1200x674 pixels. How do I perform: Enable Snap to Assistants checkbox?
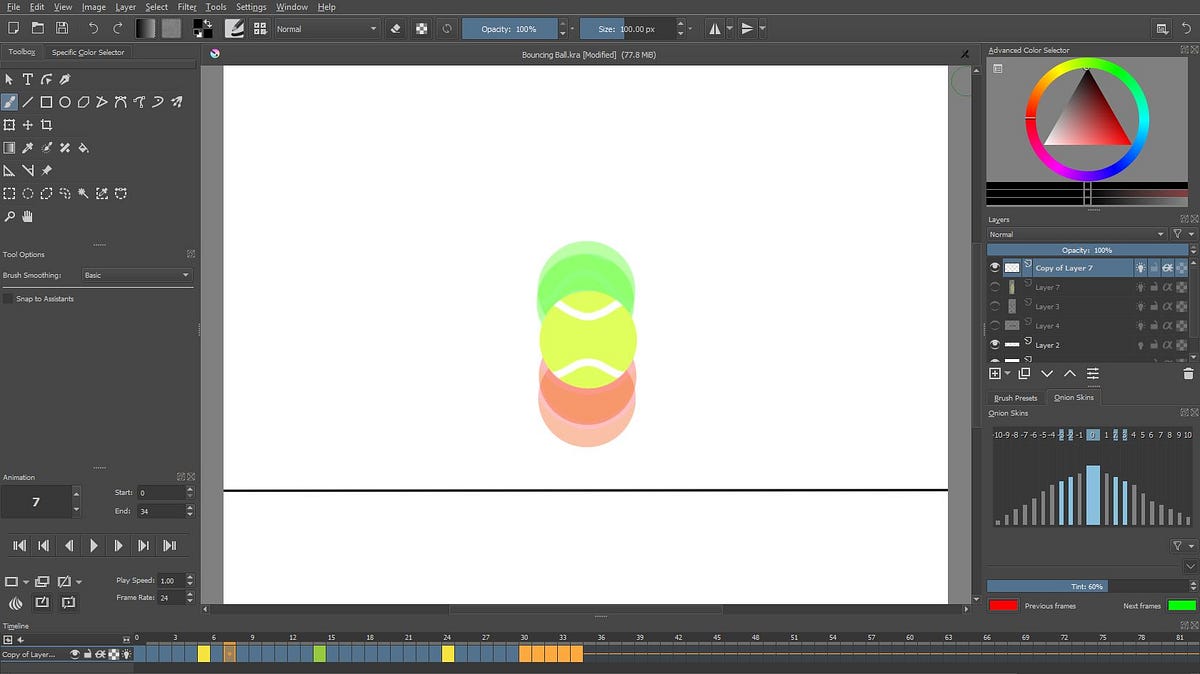[x=8, y=299]
